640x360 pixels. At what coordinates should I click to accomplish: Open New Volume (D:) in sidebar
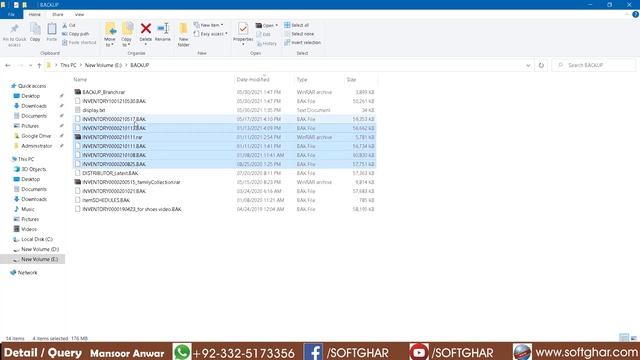pos(40,249)
